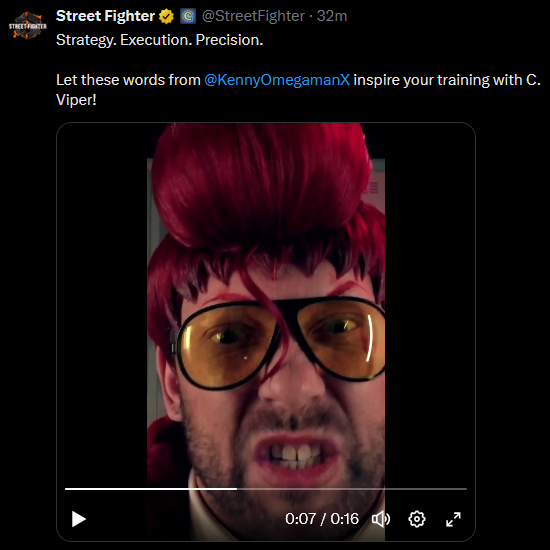Click the 'inspire your training with C.' text

(447, 80)
